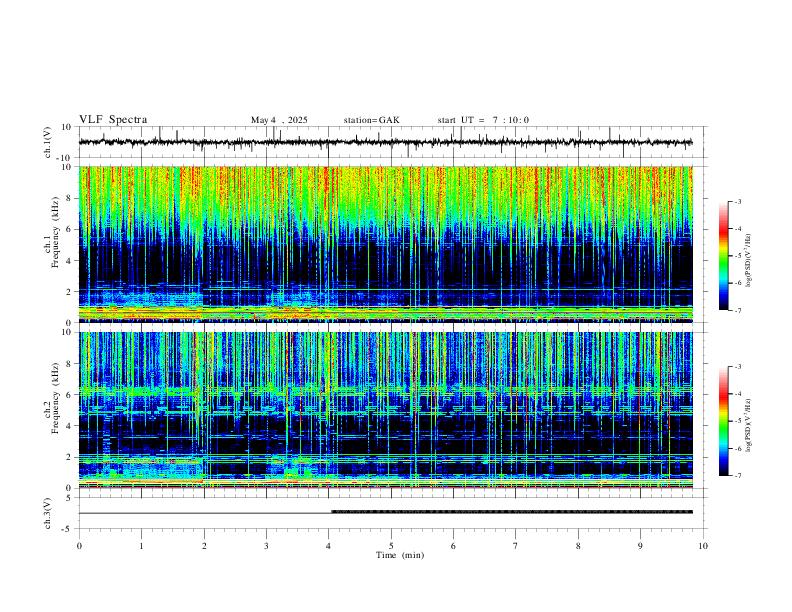Click the "6" kHz tick on ch.1 spectrogram
Image resolution: width=792 pixels, height=612 pixels.
point(69,229)
